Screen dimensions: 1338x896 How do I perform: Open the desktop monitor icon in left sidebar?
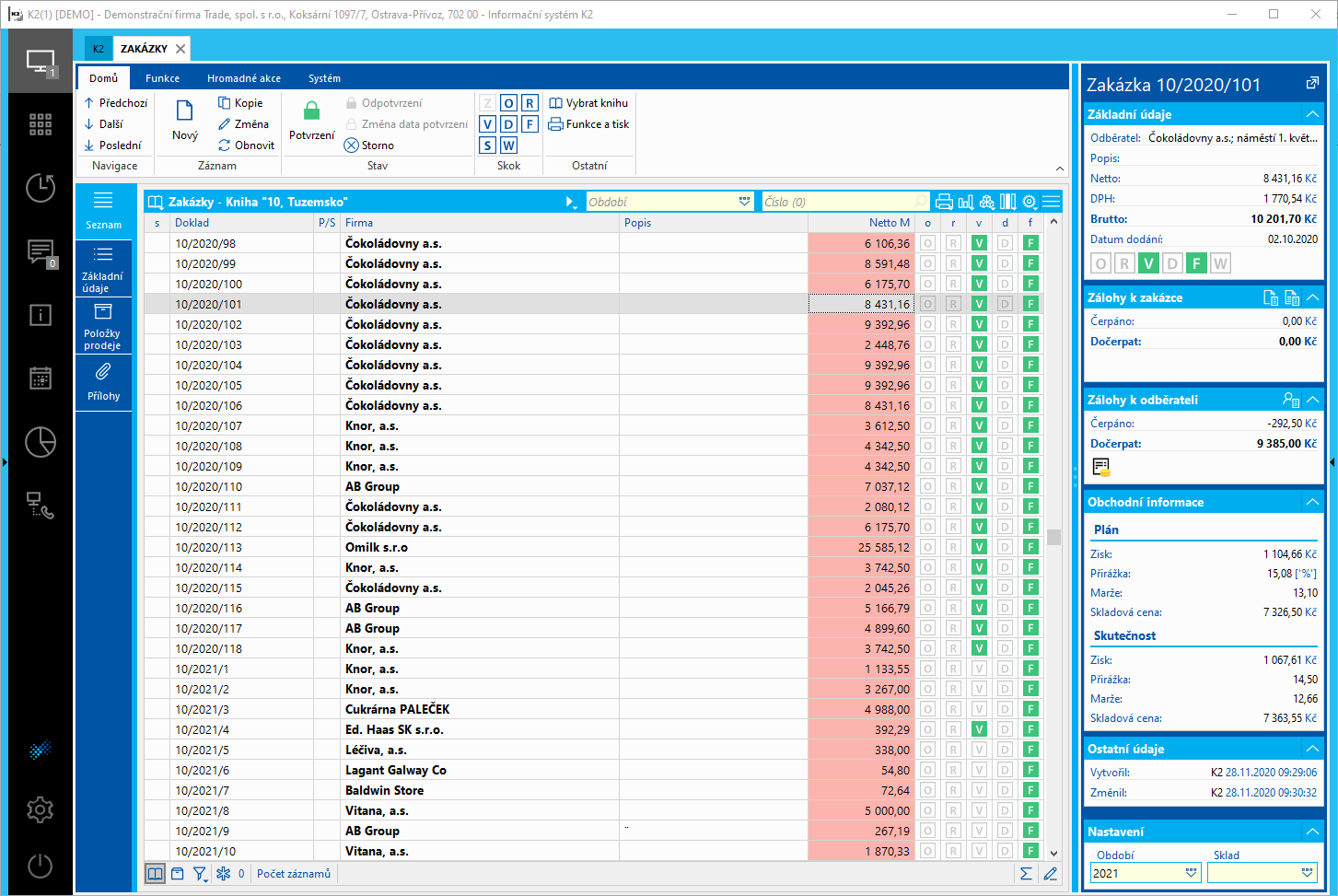coord(41,62)
